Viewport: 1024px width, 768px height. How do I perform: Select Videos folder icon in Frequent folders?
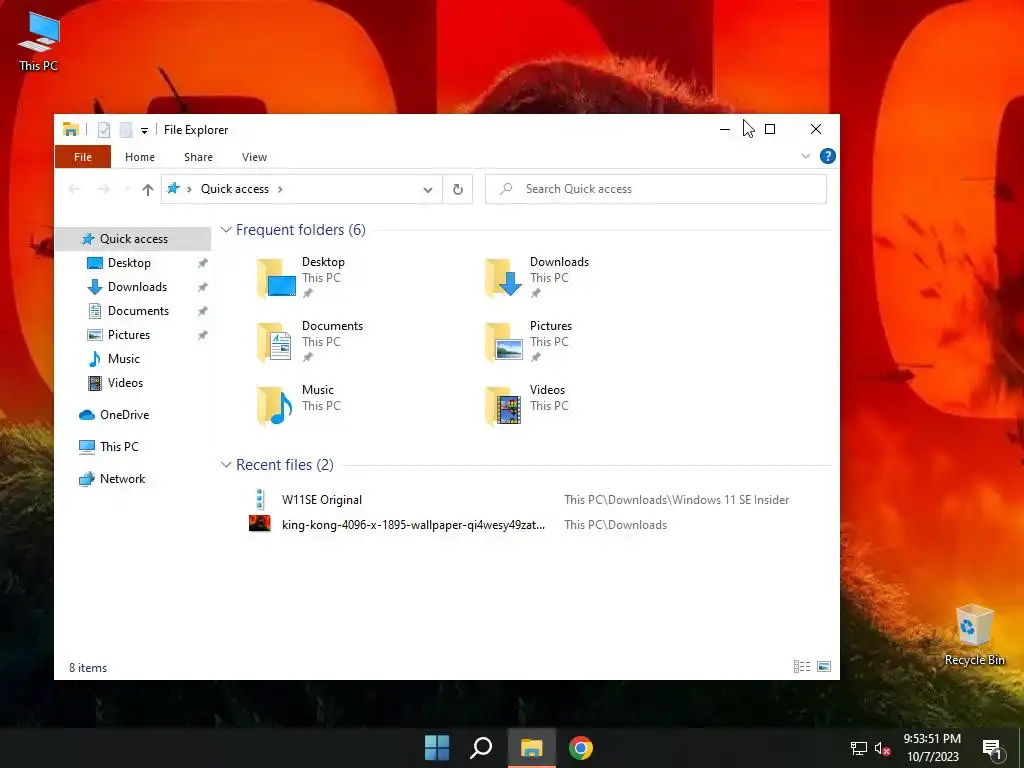pyautogui.click(x=504, y=406)
